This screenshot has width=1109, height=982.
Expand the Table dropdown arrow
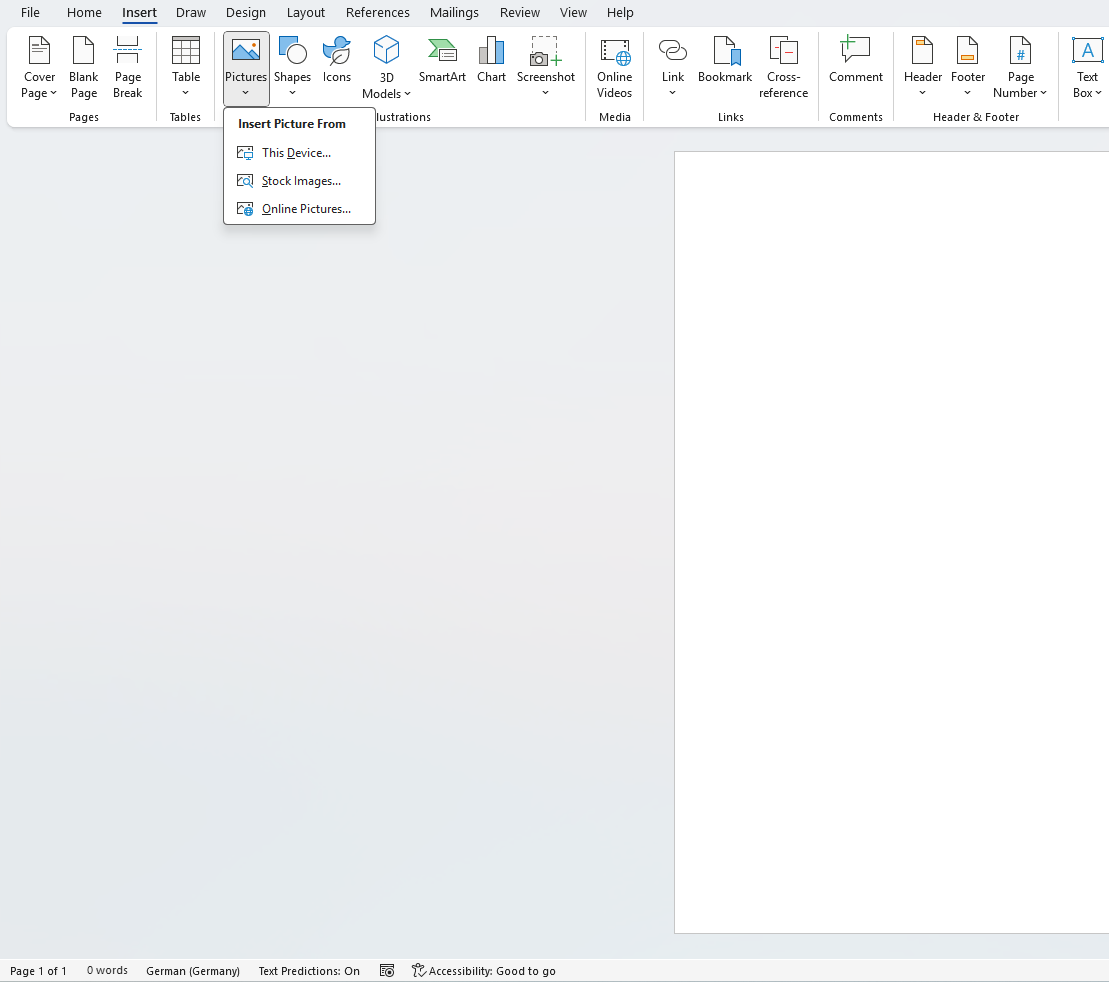(185, 93)
